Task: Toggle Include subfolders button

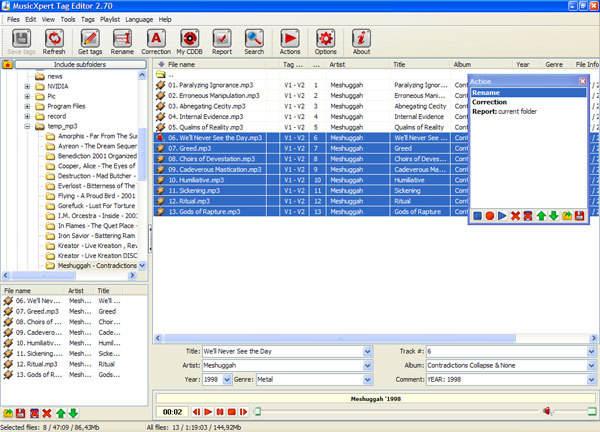Action: pyautogui.click(x=80, y=64)
